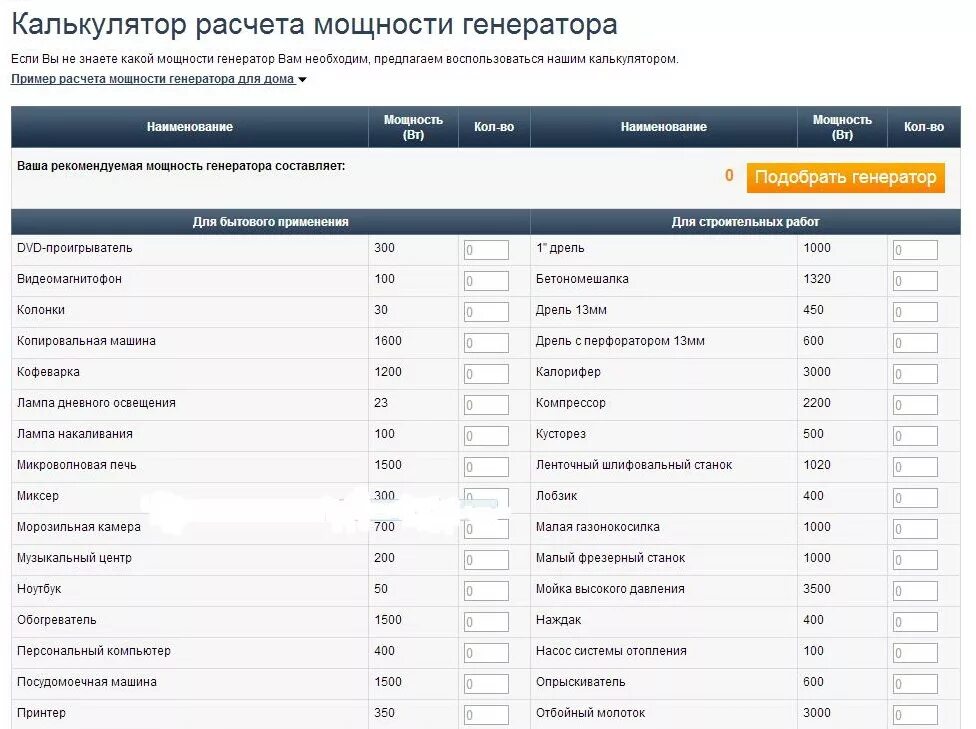Click quantity field for Посудомоечная машина
976x729 pixels.
tap(486, 684)
